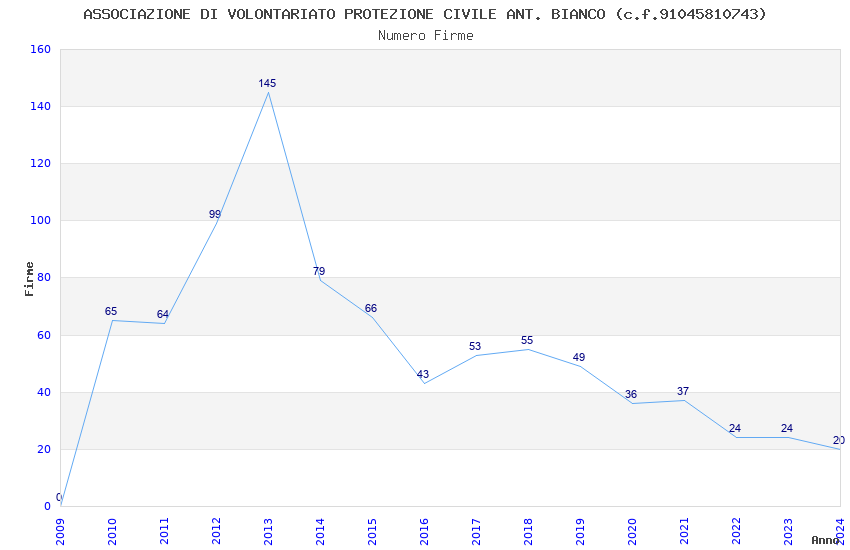Image resolution: width=850 pixels, height=550 pixels.
Task: Click the Numero Firme subtitle
Action: pyautogui.click(x=426, y=36)
